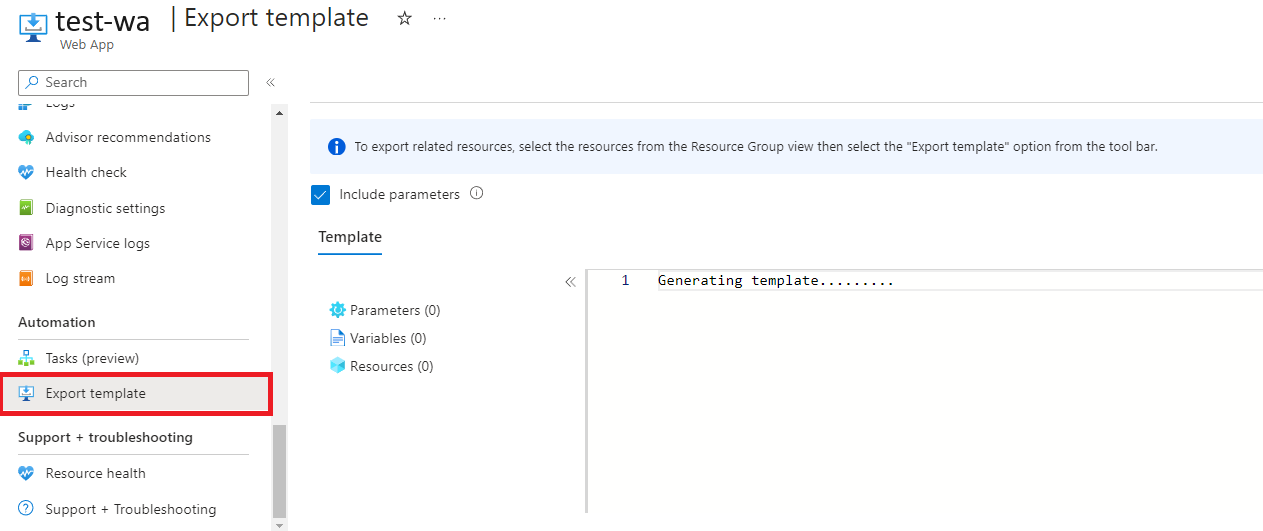
Task: Click the Parameters gear icon
Action: click(337, 310)
